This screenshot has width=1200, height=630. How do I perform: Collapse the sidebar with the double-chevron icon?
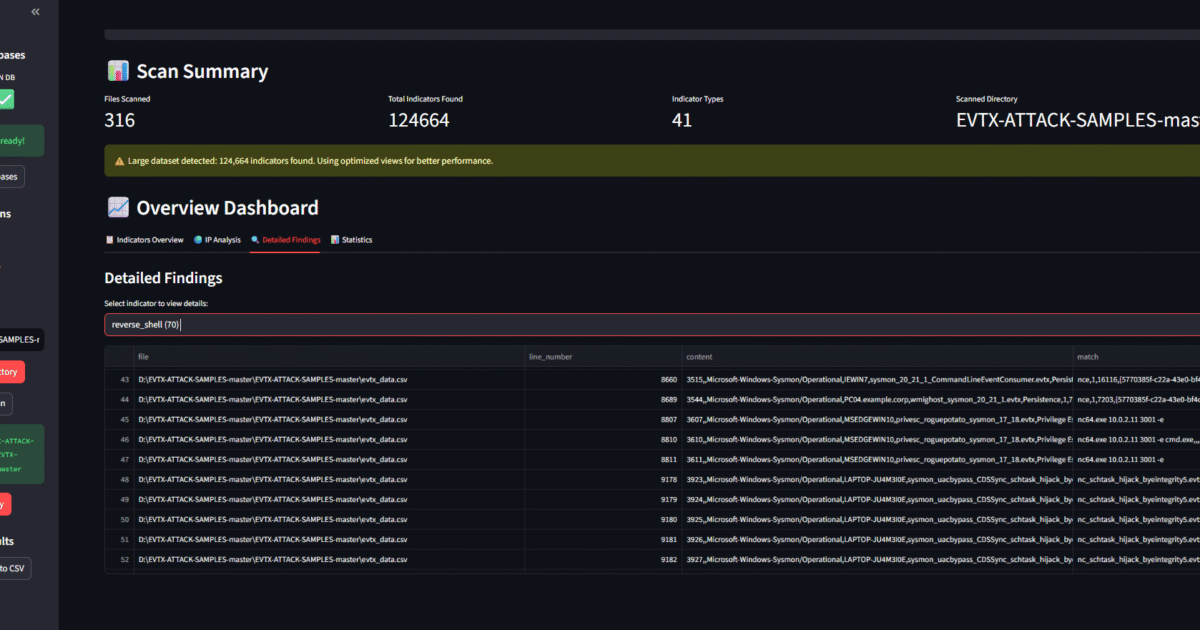[x=36, y=12]
